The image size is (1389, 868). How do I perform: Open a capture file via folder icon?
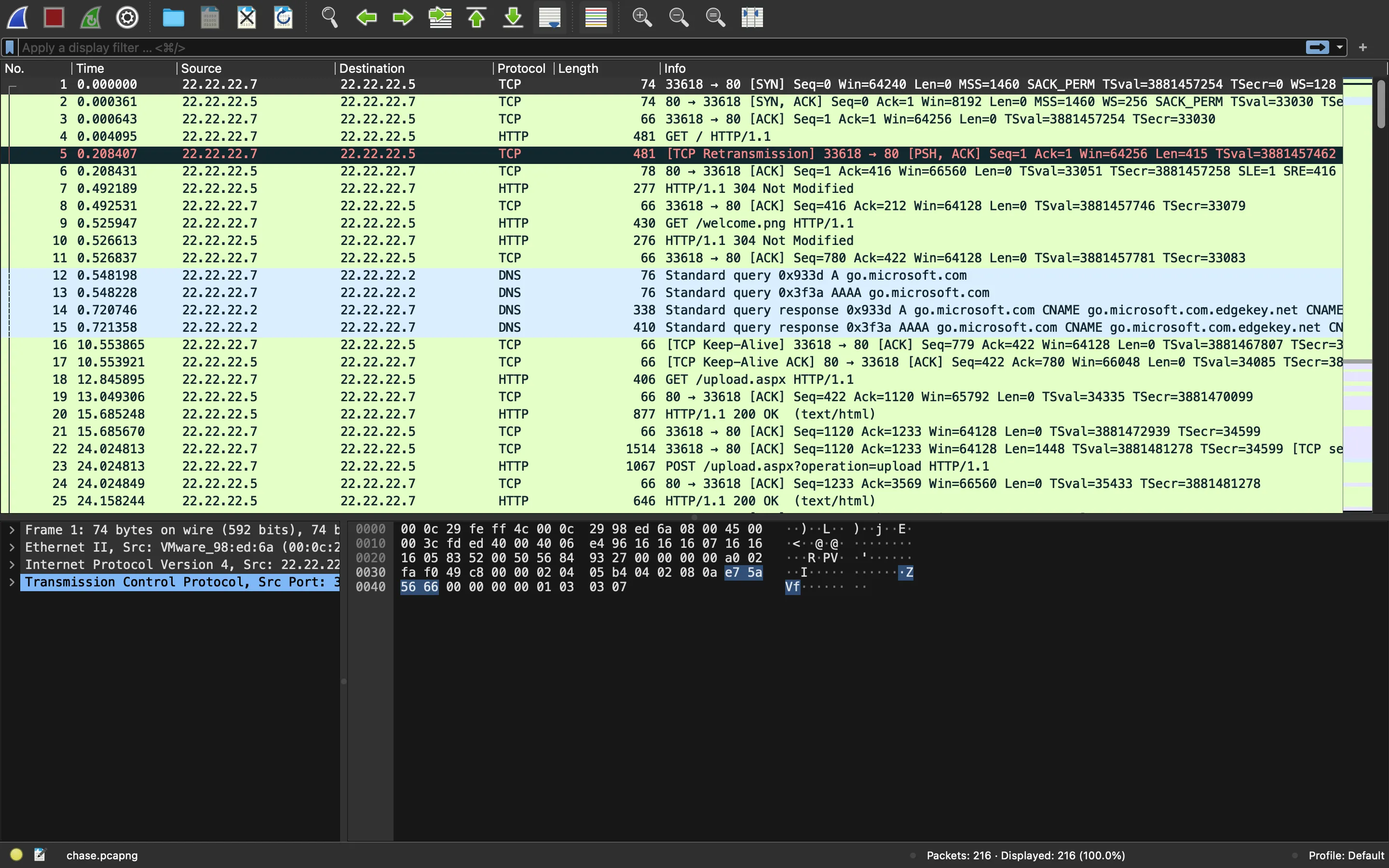[173, 17]
